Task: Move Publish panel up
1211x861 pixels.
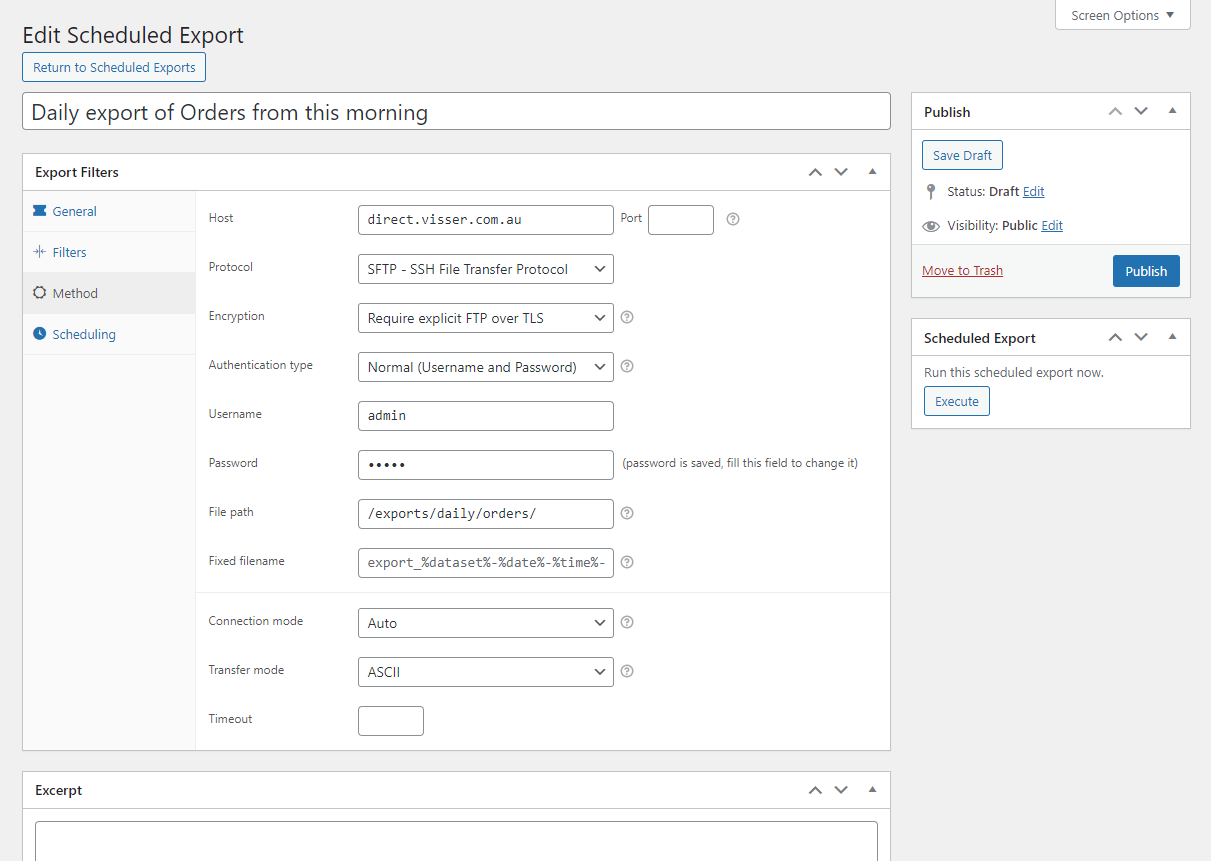Action: [x=1115, y=111]
